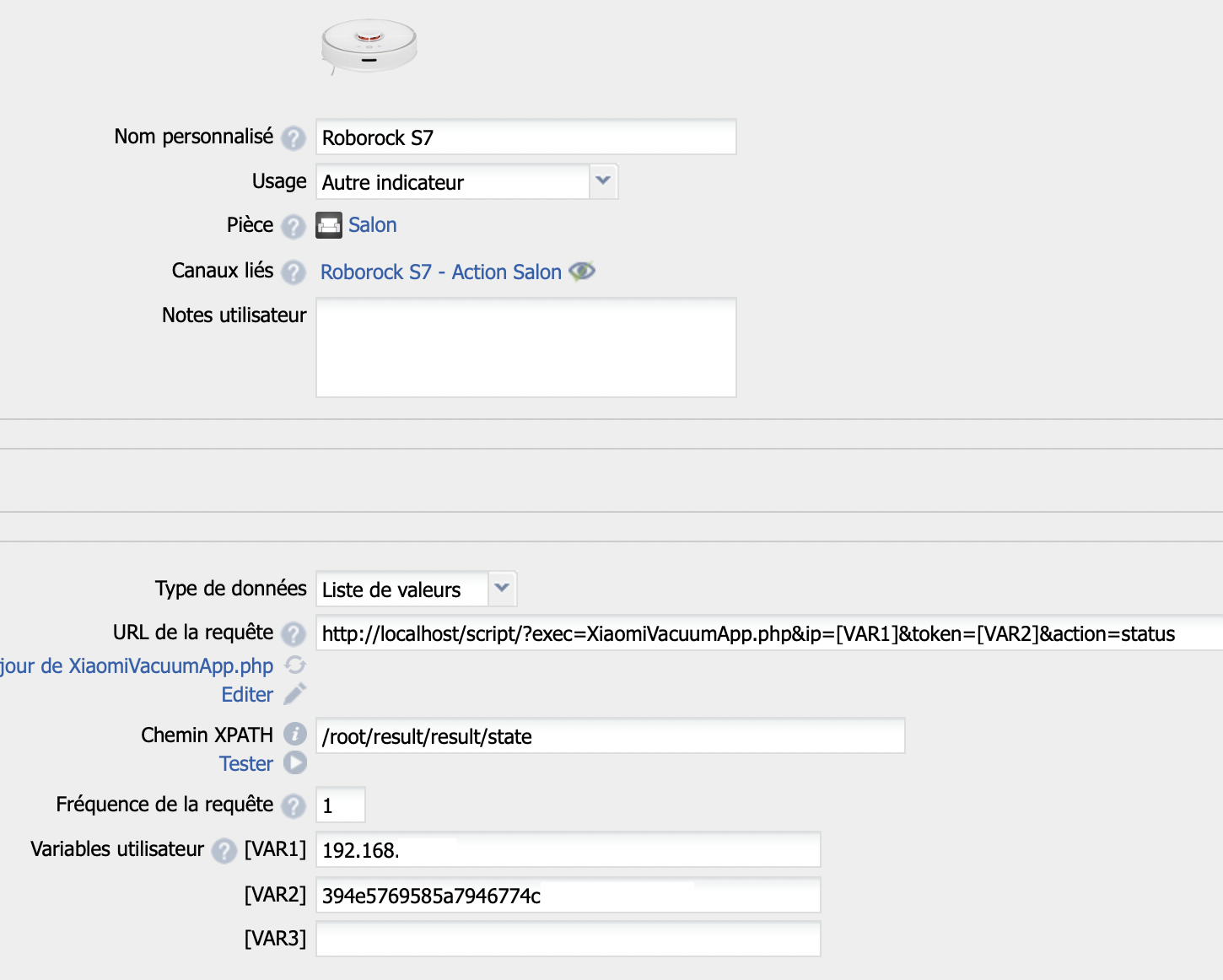Toggle the eye icon beside Action Salon
The image size is (1223, 980).
[x=582, y=272]
